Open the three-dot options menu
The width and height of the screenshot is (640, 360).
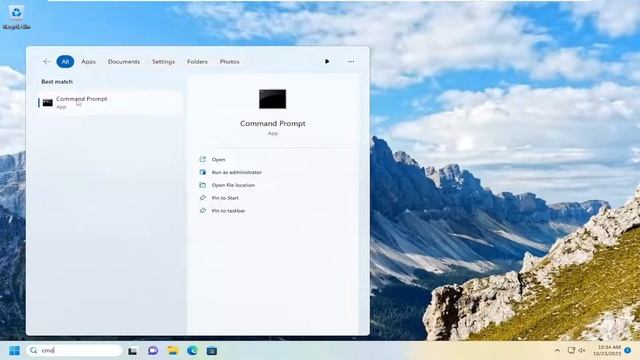tap(351, 62)
